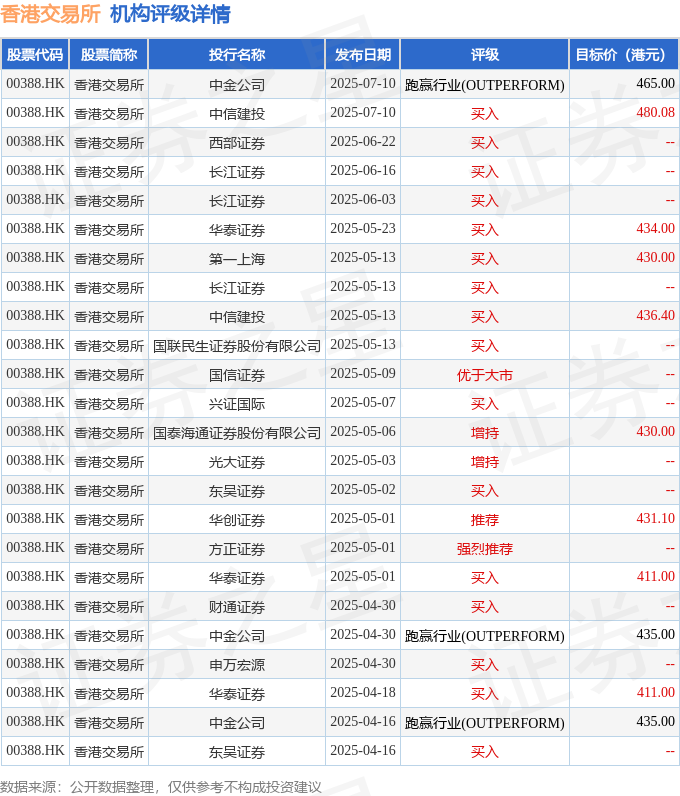
Task: Click the date 2025-06-22
Action: 363,141
